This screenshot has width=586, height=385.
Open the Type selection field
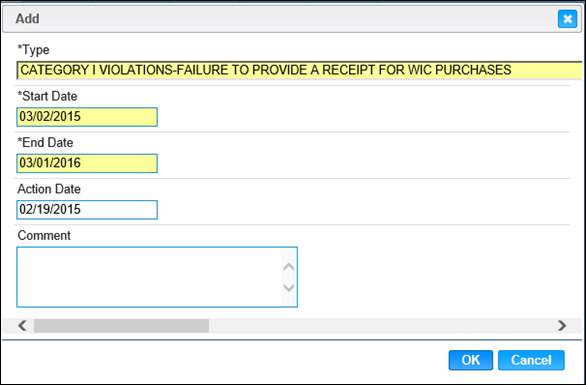click(x=299, y=70)
